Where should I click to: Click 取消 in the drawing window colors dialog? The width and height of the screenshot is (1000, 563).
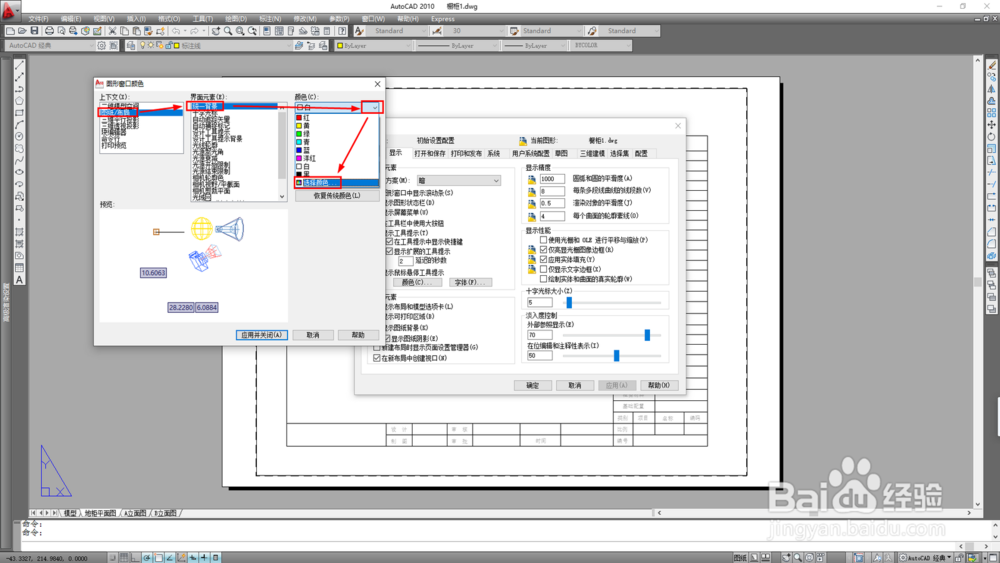312,335
